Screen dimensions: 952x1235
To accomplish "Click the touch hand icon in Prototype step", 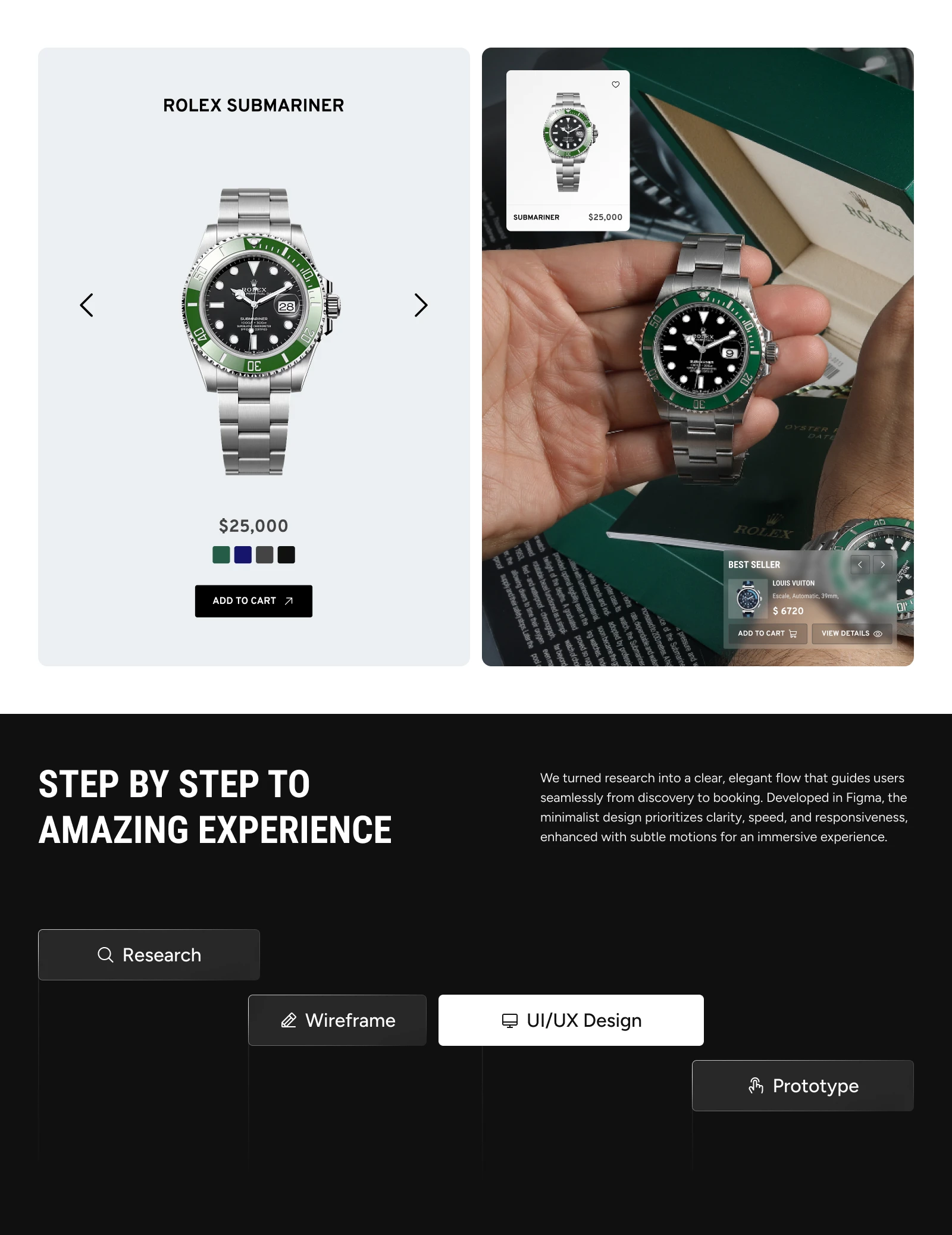I will (x=756, y=1086).
